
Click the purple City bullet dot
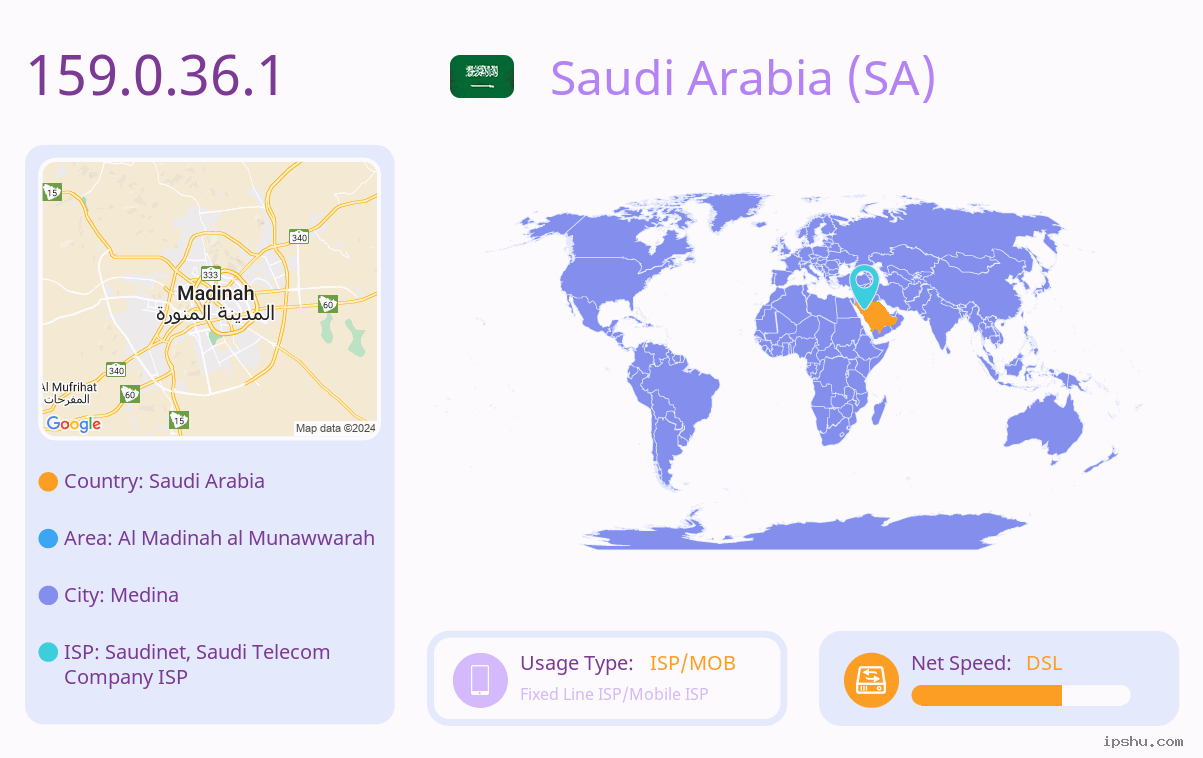(48, 595)
